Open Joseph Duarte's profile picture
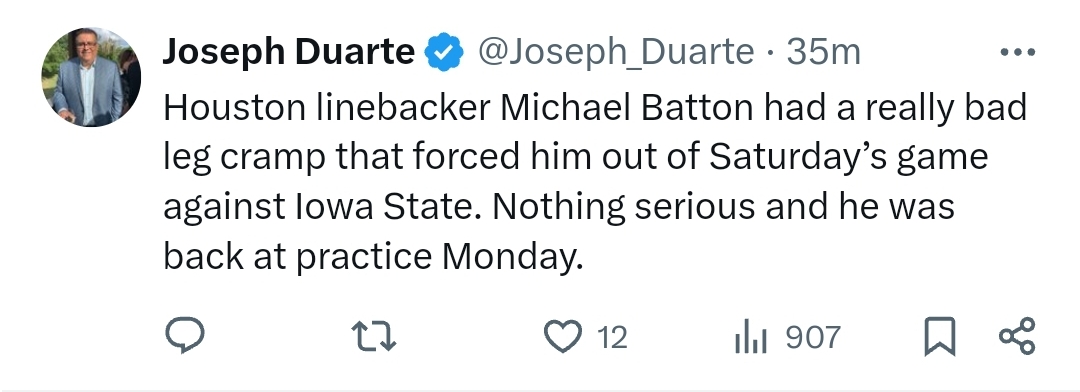This screenshot has height=392, width=1080. pos(91,77)
